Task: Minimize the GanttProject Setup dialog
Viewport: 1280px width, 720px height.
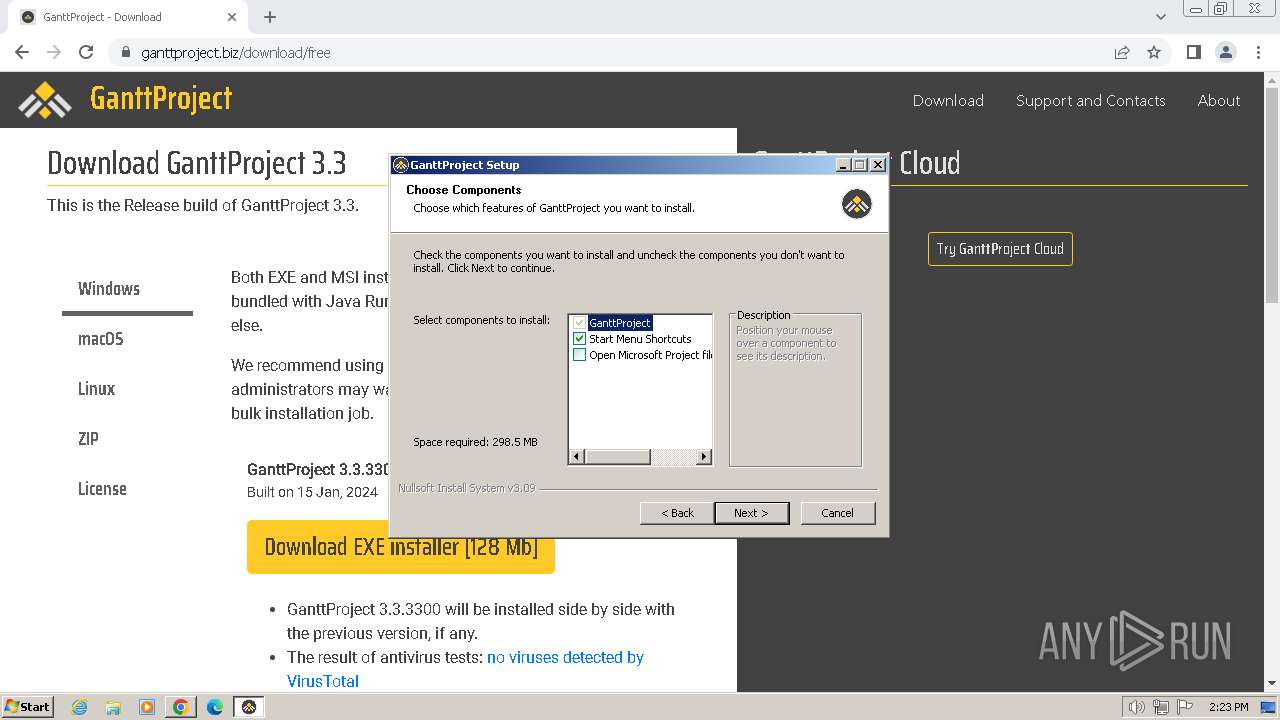Action: [843, 165]
